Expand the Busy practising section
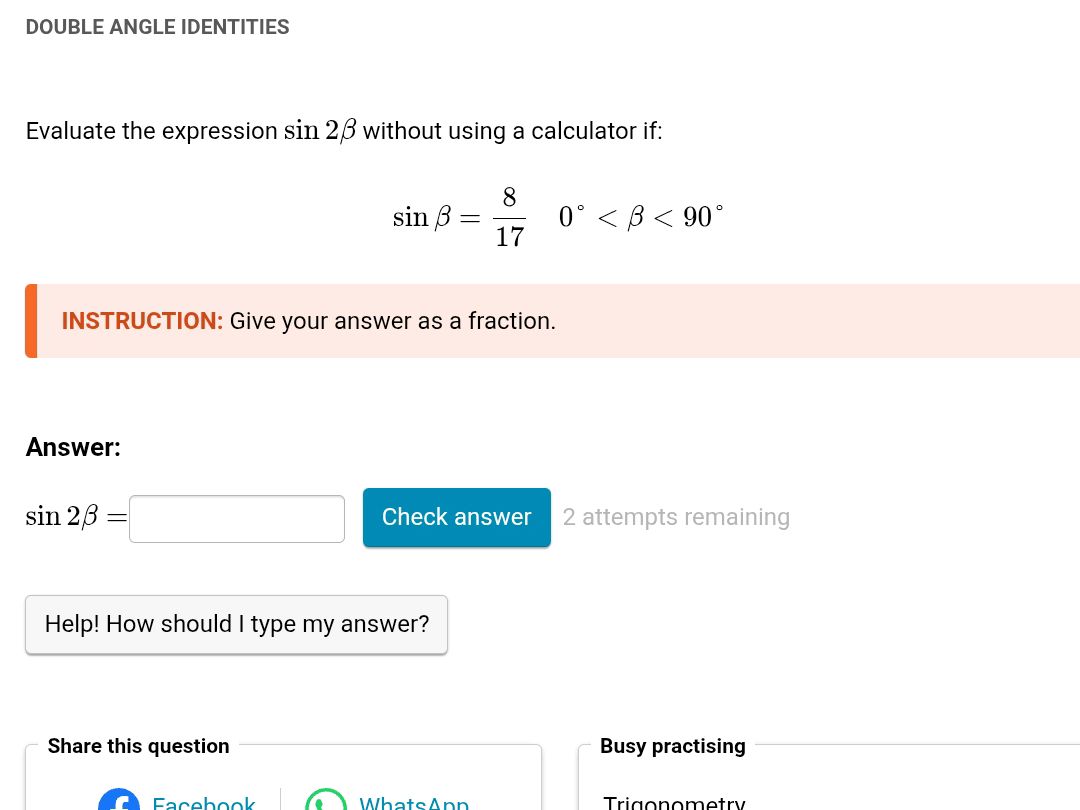This screenshot has width=1080, height=810. click(672, 746)
